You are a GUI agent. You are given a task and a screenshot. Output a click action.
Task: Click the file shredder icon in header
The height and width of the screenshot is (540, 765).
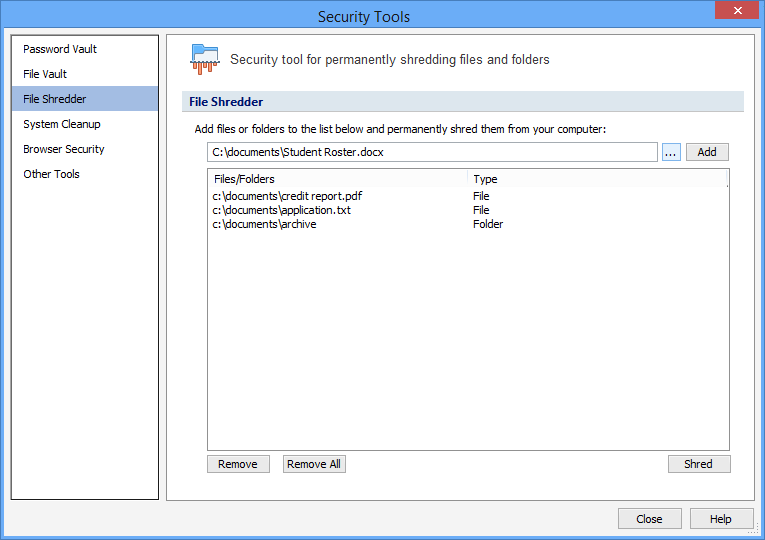coord(204,59)
